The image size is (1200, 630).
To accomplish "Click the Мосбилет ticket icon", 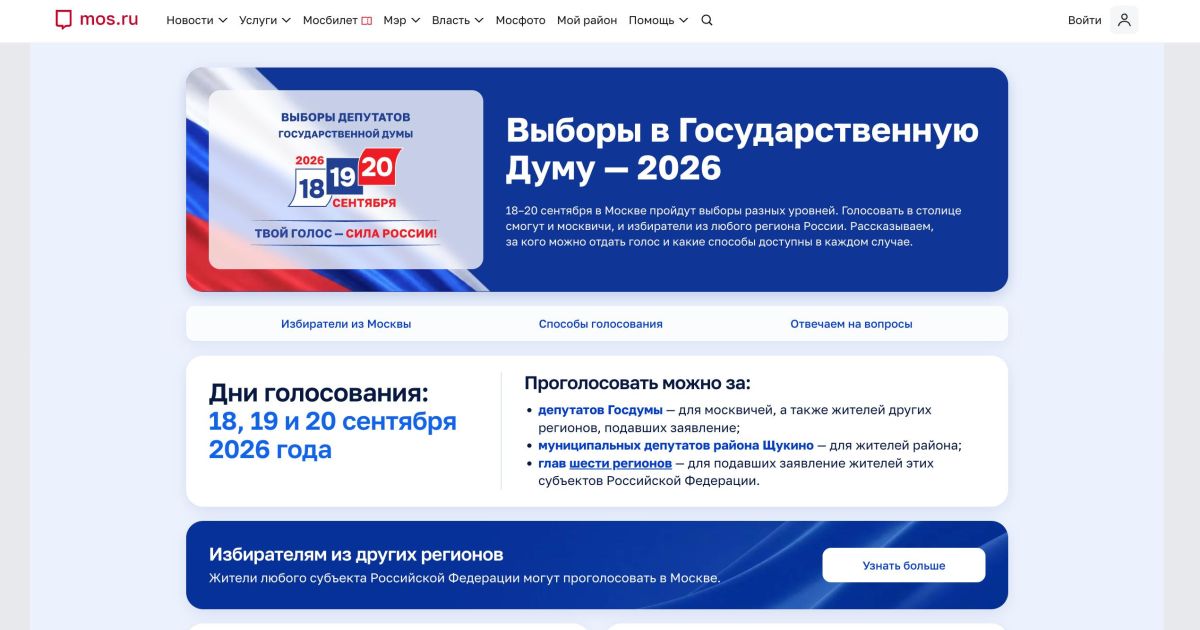I will click(x=367, y=20).
